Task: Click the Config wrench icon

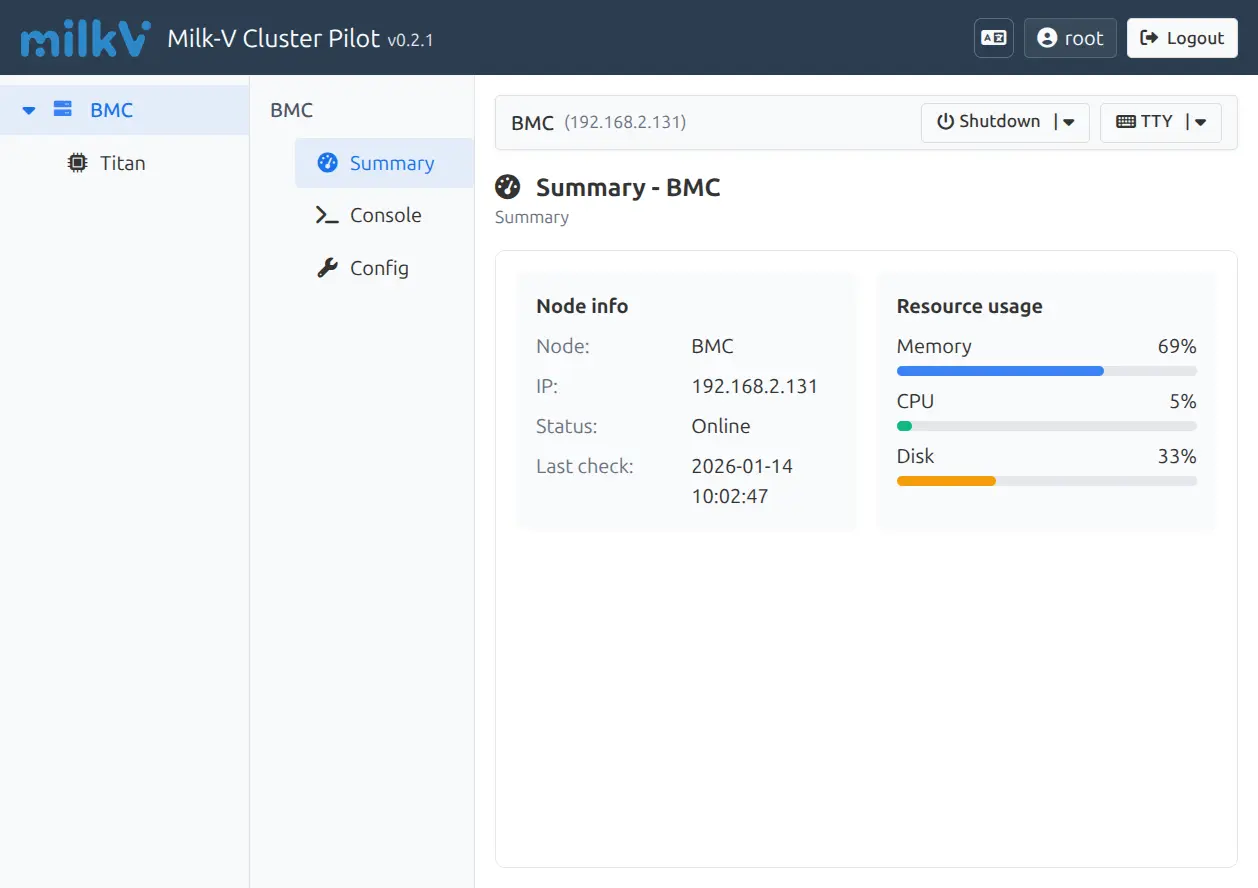Action: click(x=327, y=268)
